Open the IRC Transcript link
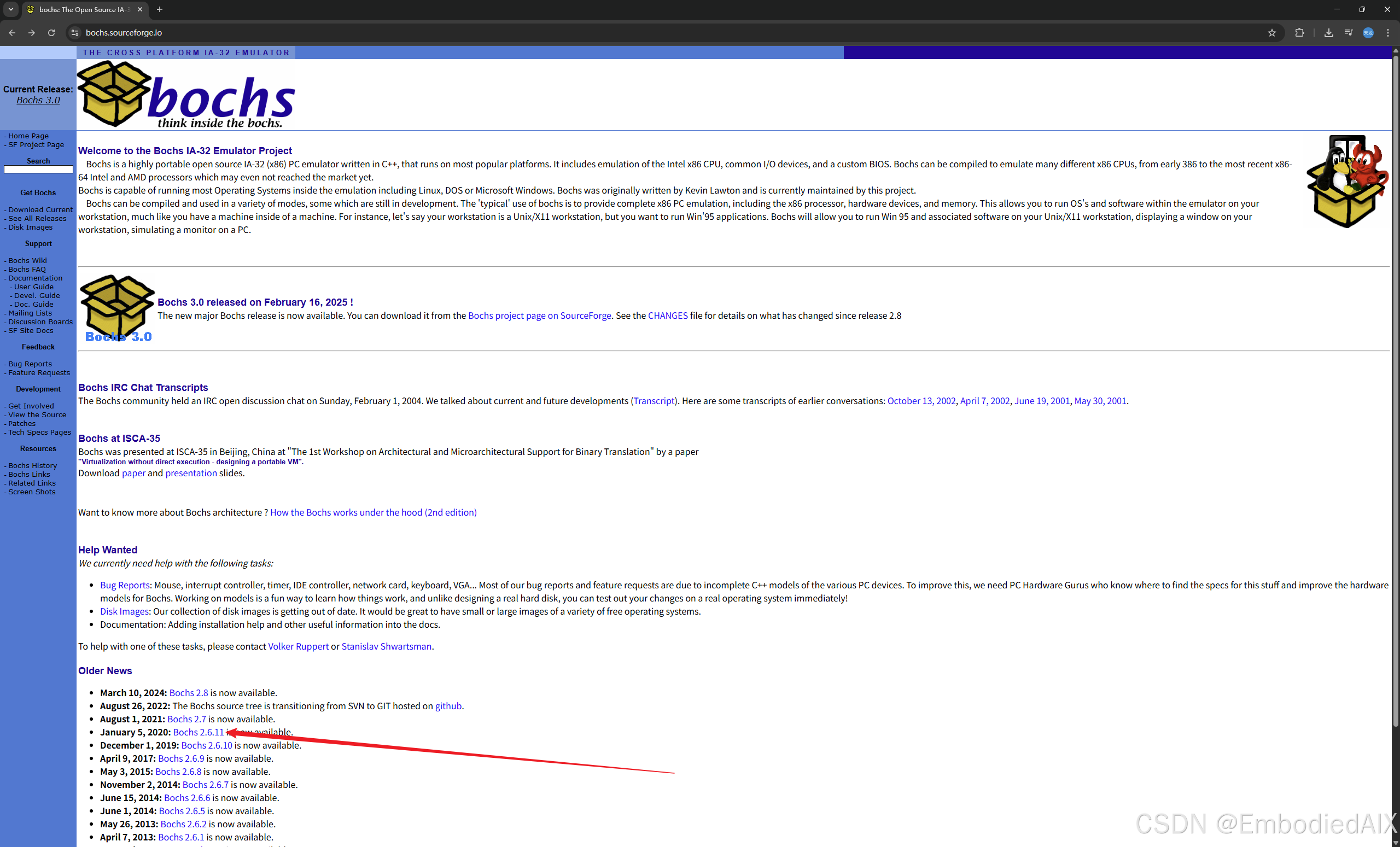The height and width of the screenshot is (847, 1400). (654, 401)
